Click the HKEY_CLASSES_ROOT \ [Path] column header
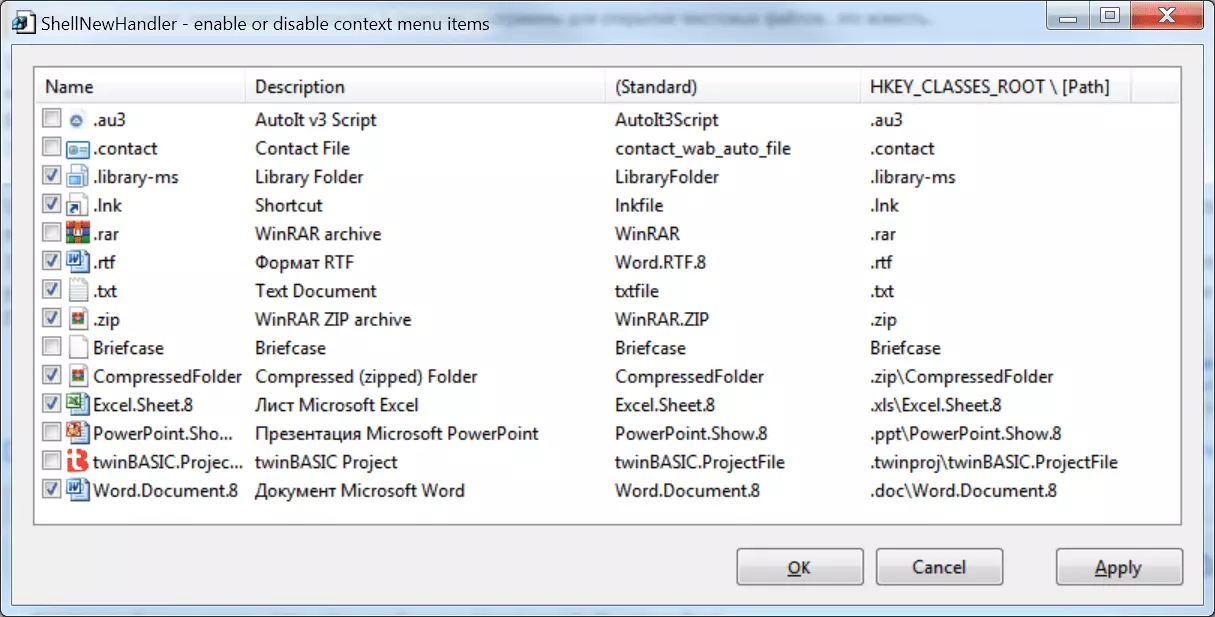The image size is (1215, 617). click(x=995, y=87)
